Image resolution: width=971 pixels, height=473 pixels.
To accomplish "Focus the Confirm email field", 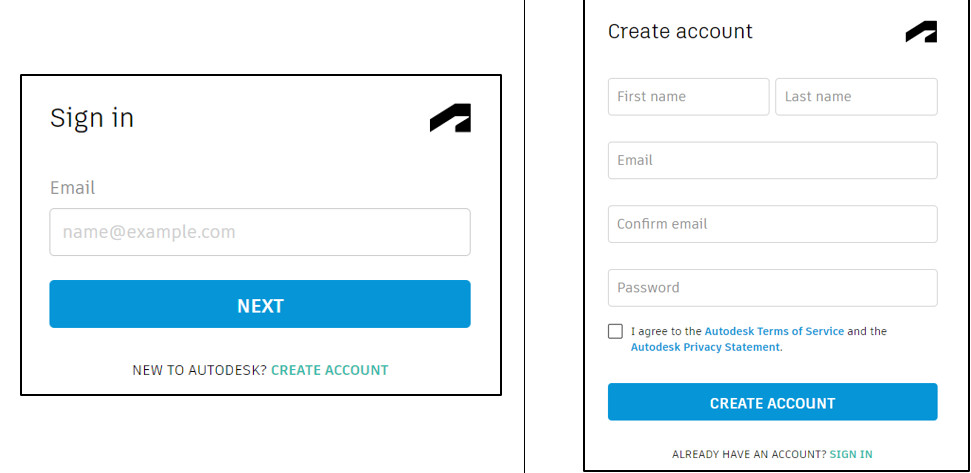I will point(772,224).
